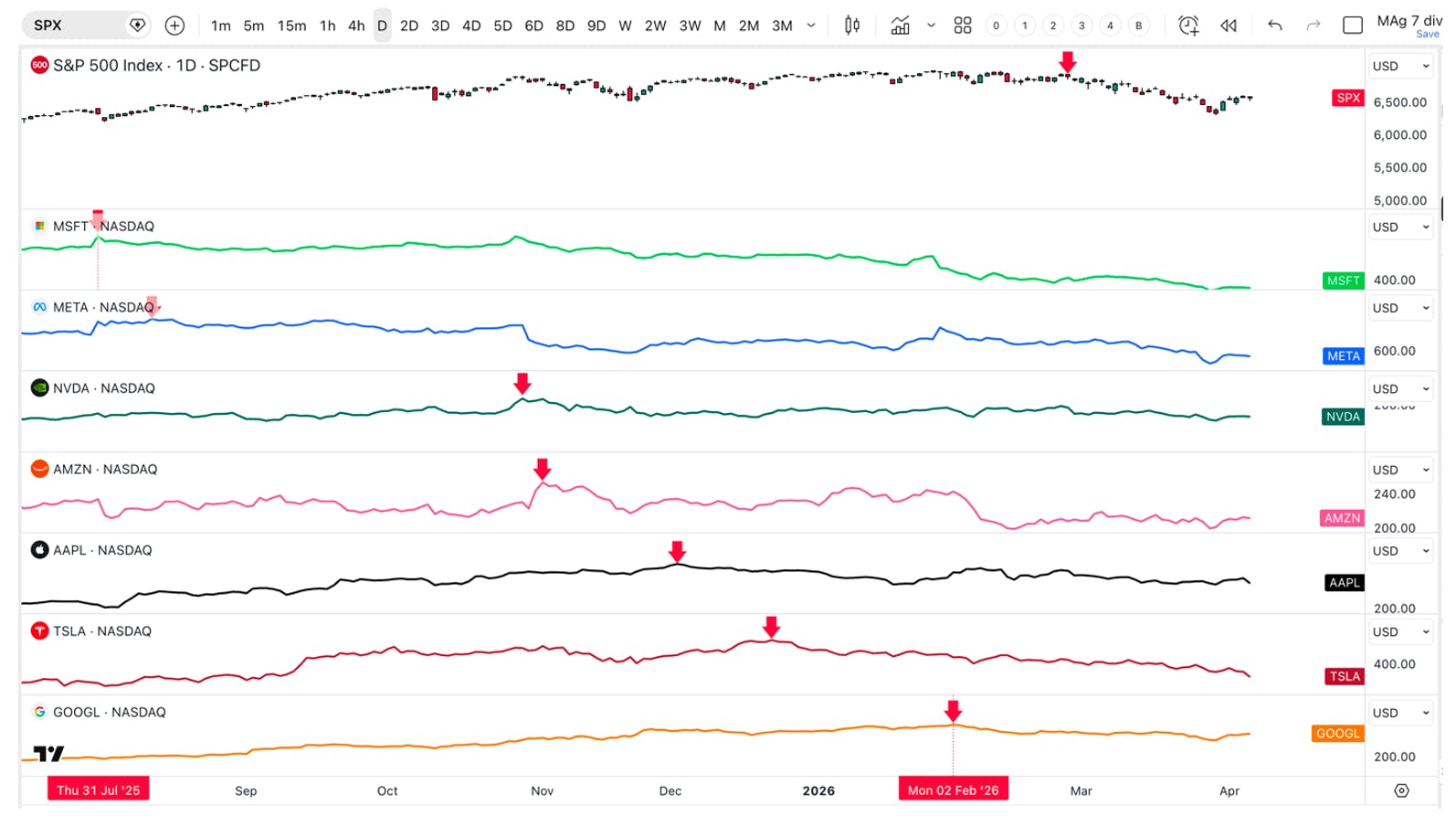
Task: Click the circled B quick button
Action: click(x=1138, y=26)
